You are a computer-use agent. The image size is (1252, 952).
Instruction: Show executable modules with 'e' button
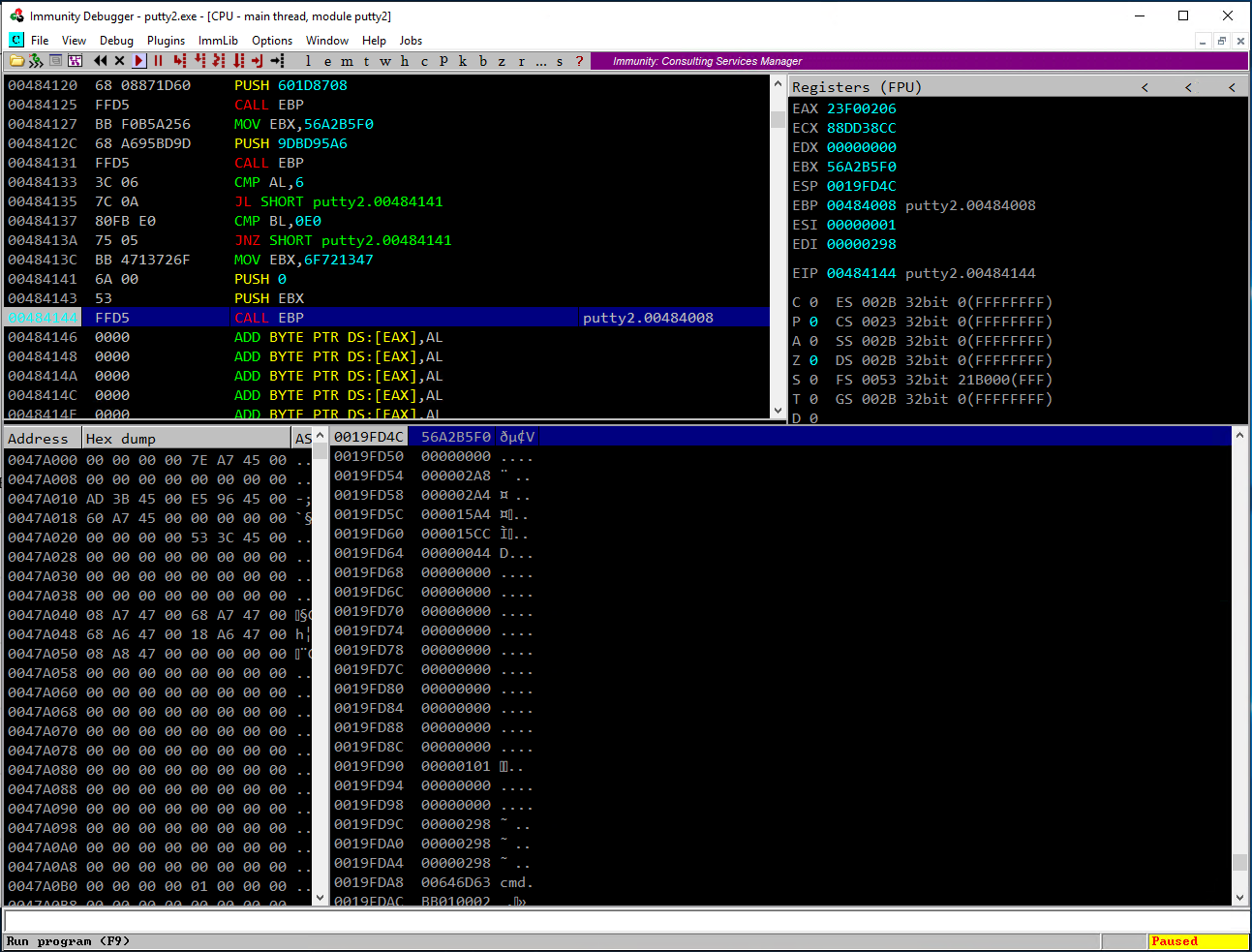click(x=327, y=61)
